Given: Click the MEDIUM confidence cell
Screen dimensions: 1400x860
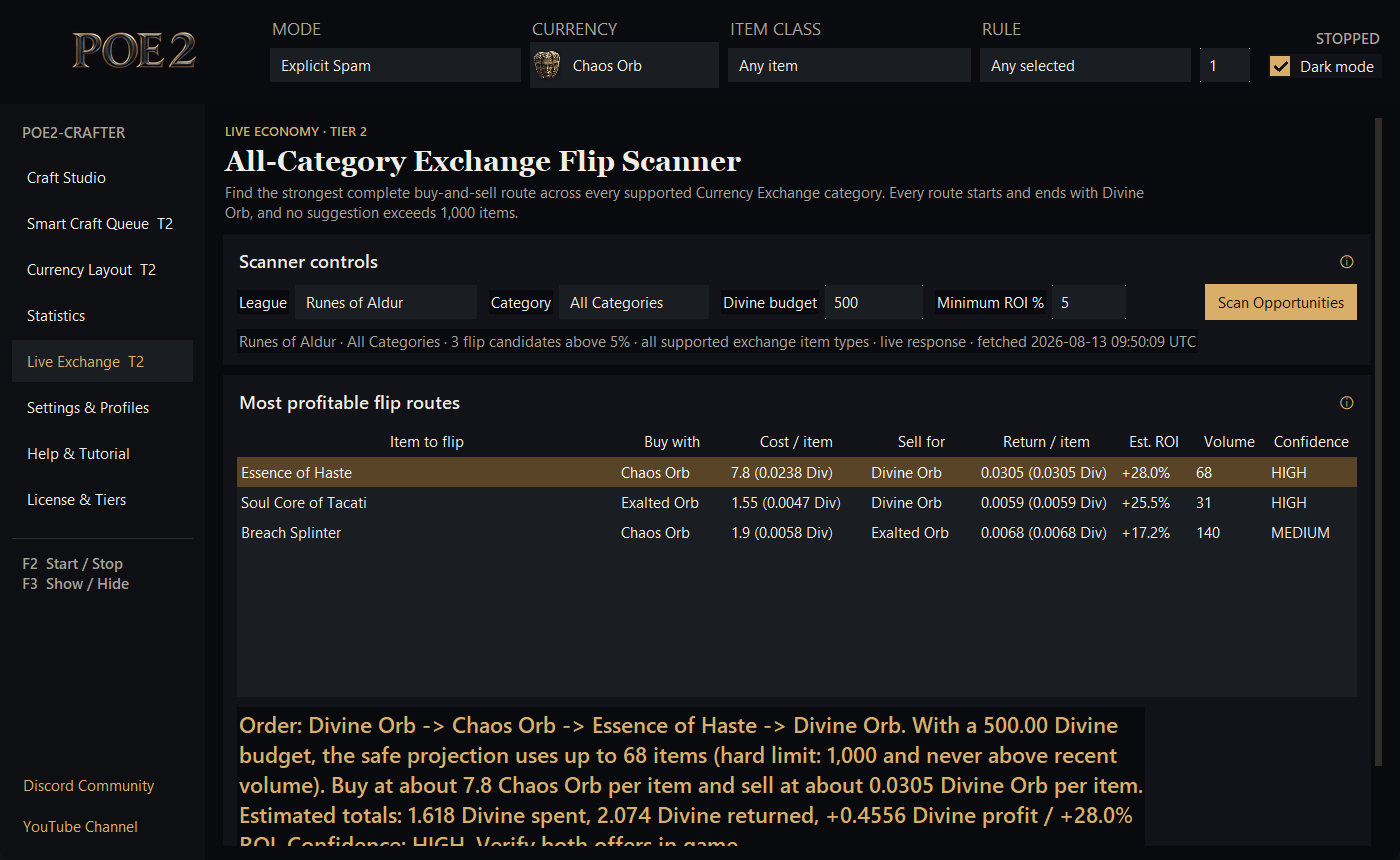Looking at the screenshot, I should click(1300, 533).
